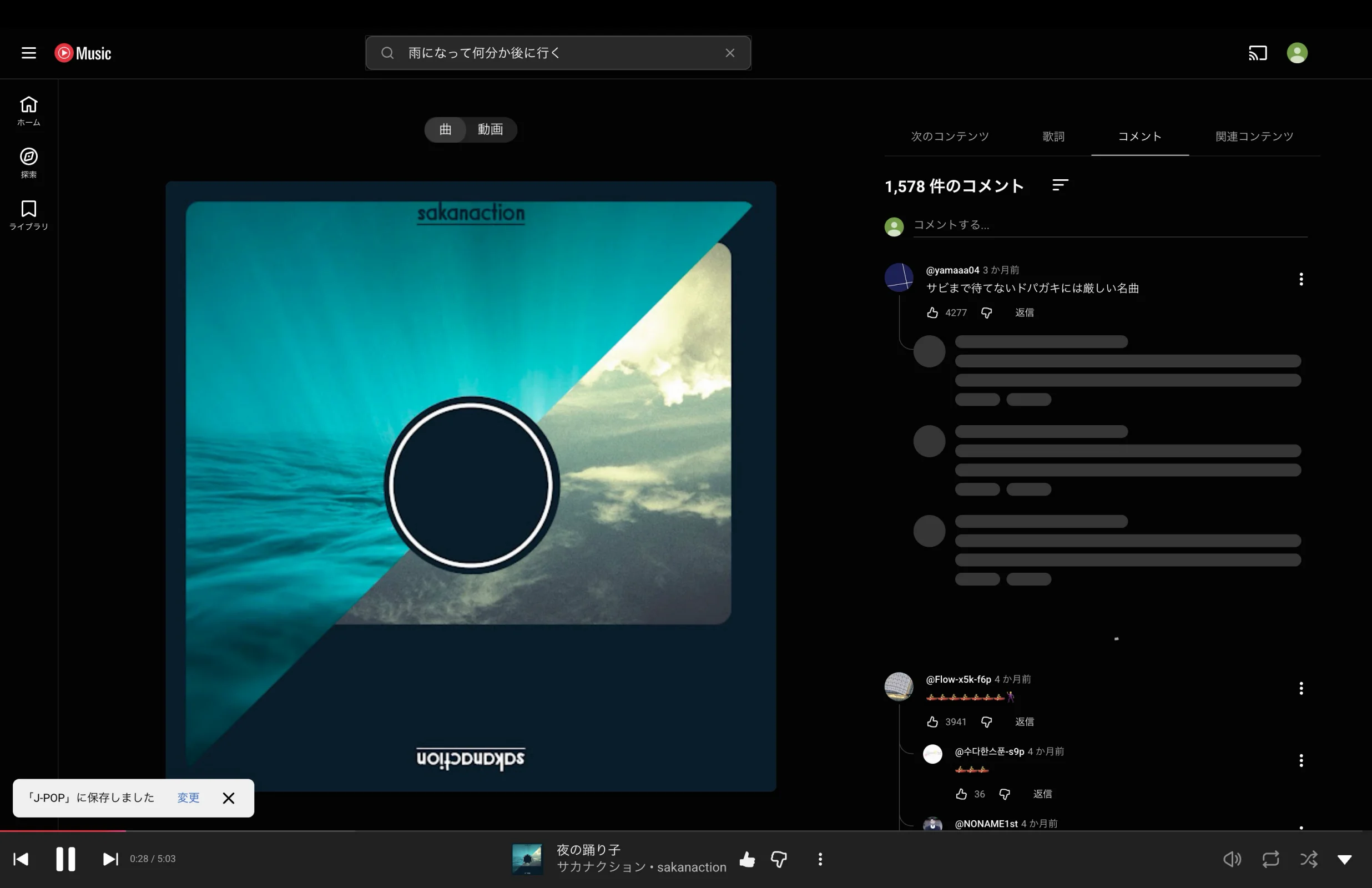Screen dimensions: 1372x888
Task: Click the search field with 雨になって query
Action: click(558, 53)
